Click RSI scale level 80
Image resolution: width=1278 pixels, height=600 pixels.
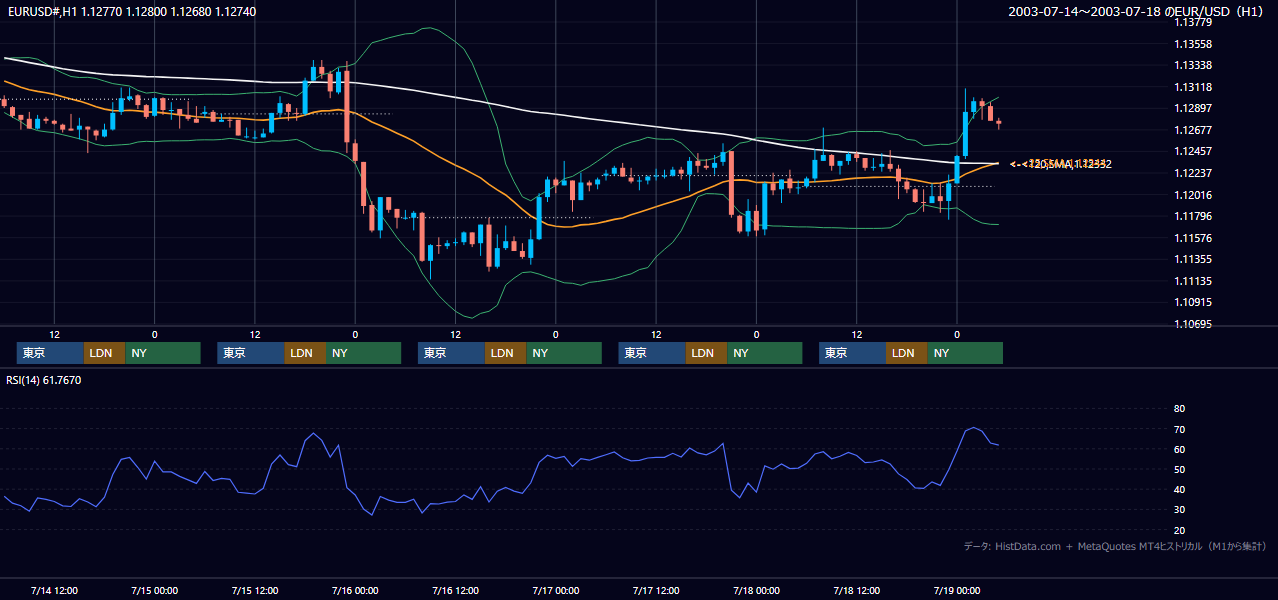pos(1179,409)
